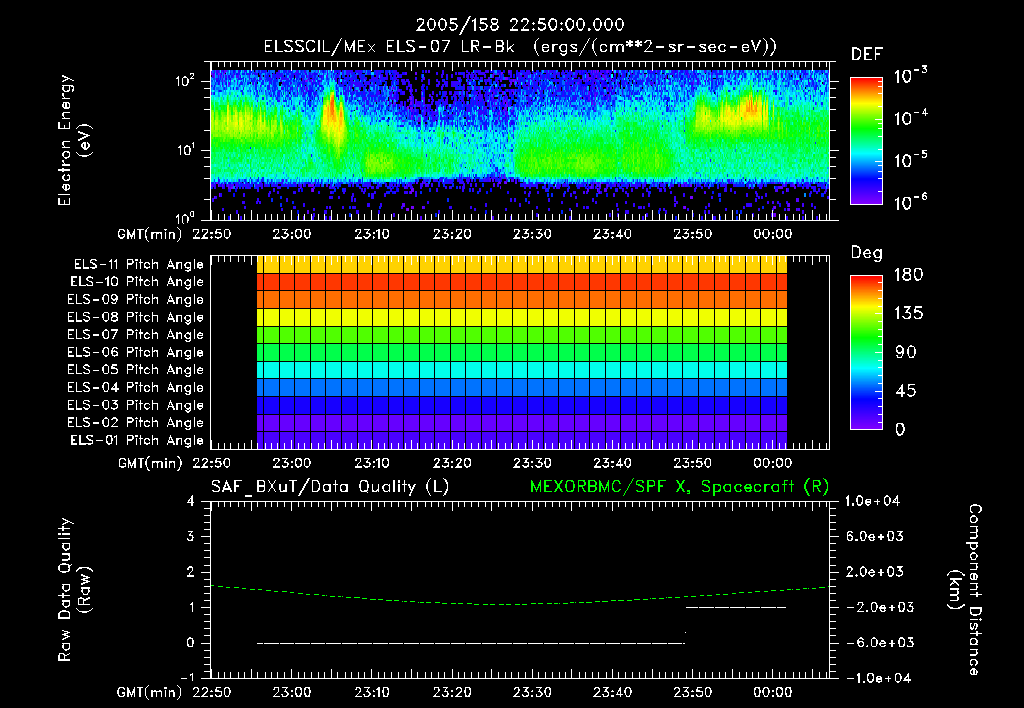Click the DEF color scale bar
This screenshot has height=708, width=1024.
pyautogui.click(x=866, y=139)
